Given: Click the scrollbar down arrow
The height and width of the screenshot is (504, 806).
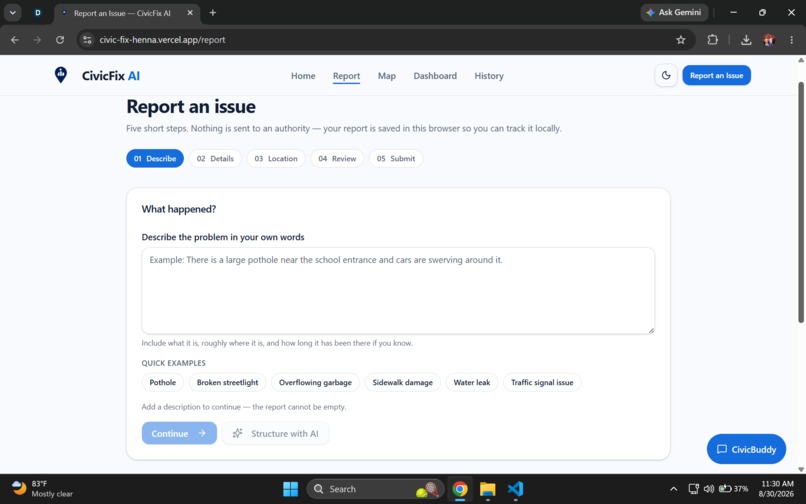Looking at the screenshot, I should [800, 469].
